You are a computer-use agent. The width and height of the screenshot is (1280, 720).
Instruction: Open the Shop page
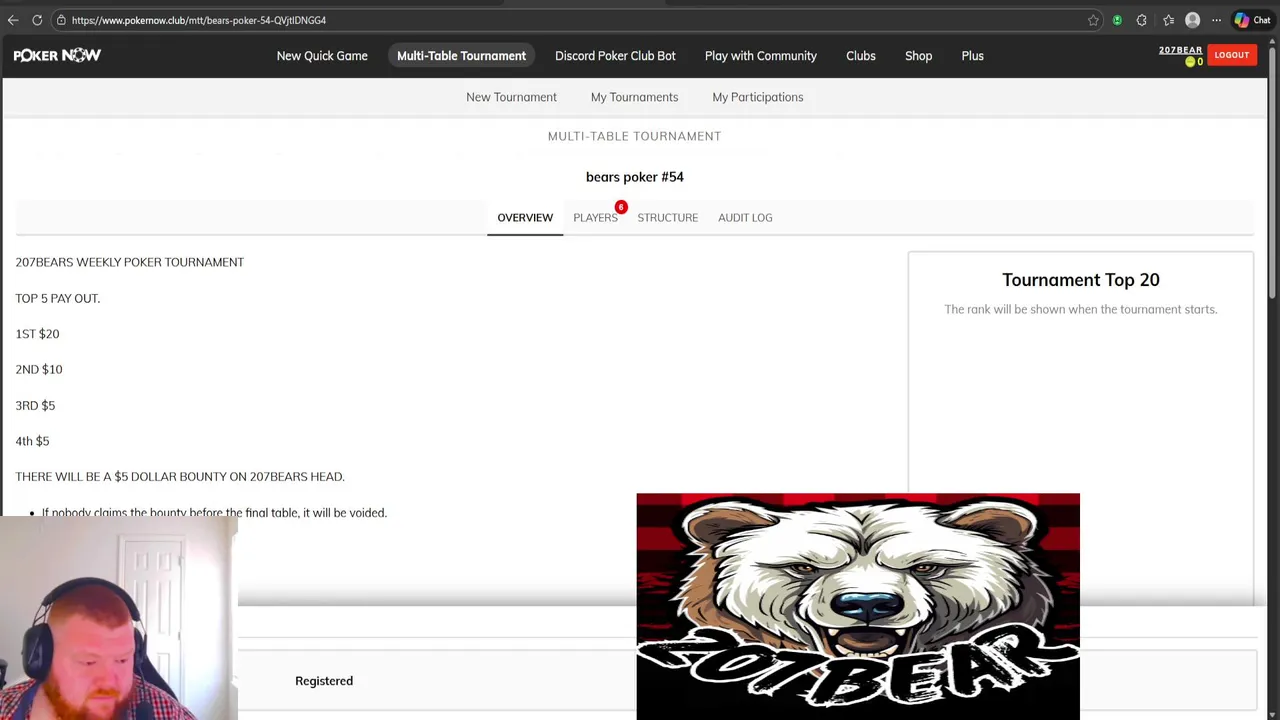click(x=918, y=56)
